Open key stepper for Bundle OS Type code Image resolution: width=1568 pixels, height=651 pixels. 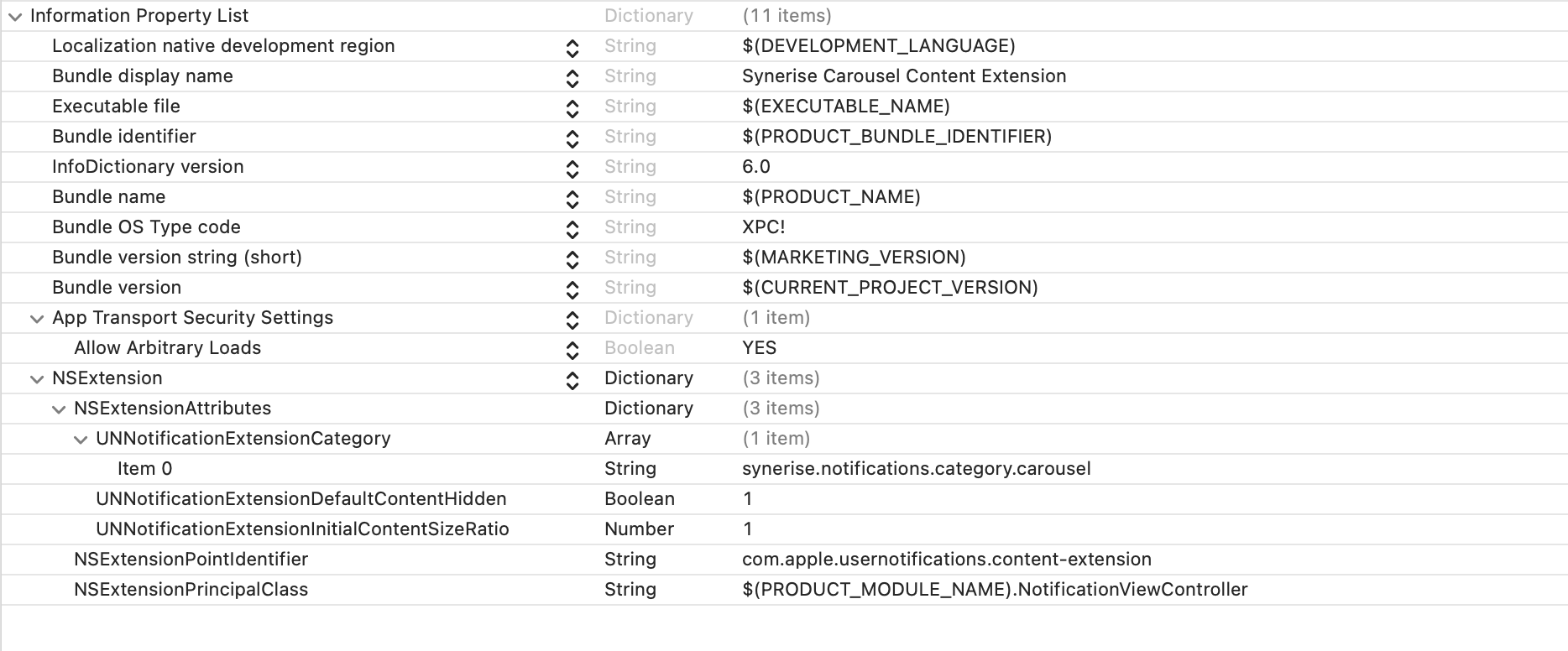tap(572, 230)
